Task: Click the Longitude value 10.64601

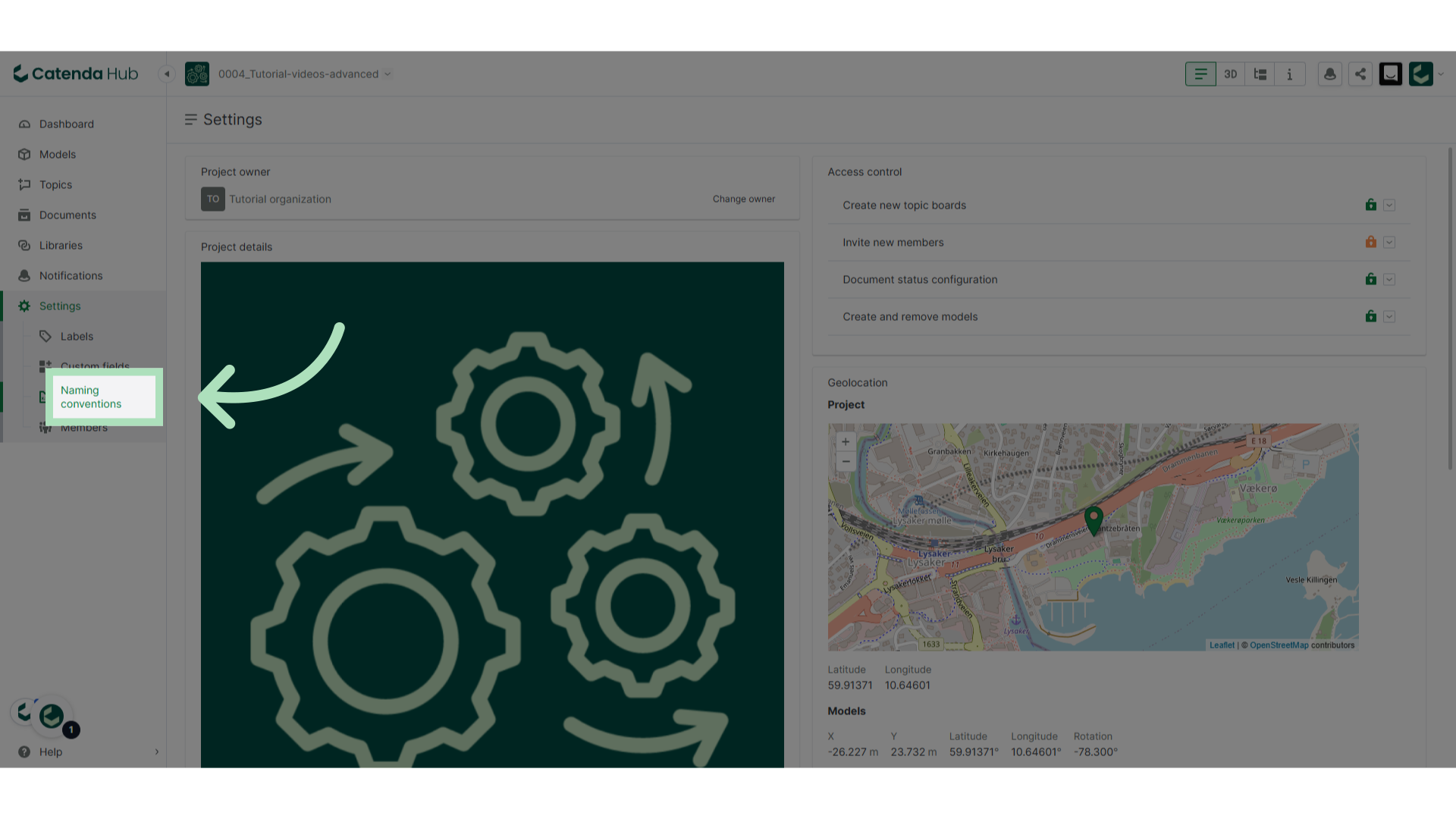Action: pos(908,686)
